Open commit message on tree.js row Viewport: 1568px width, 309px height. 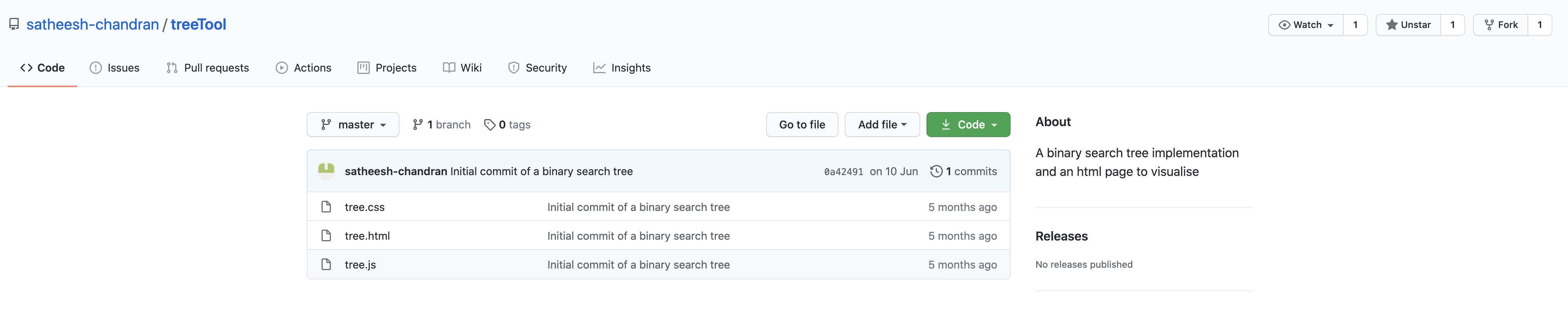point(638,265)
